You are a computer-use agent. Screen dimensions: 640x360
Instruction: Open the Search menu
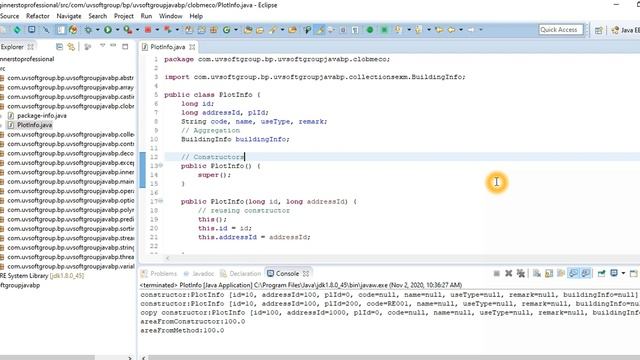pyautogui.click(x=98, y=16)
